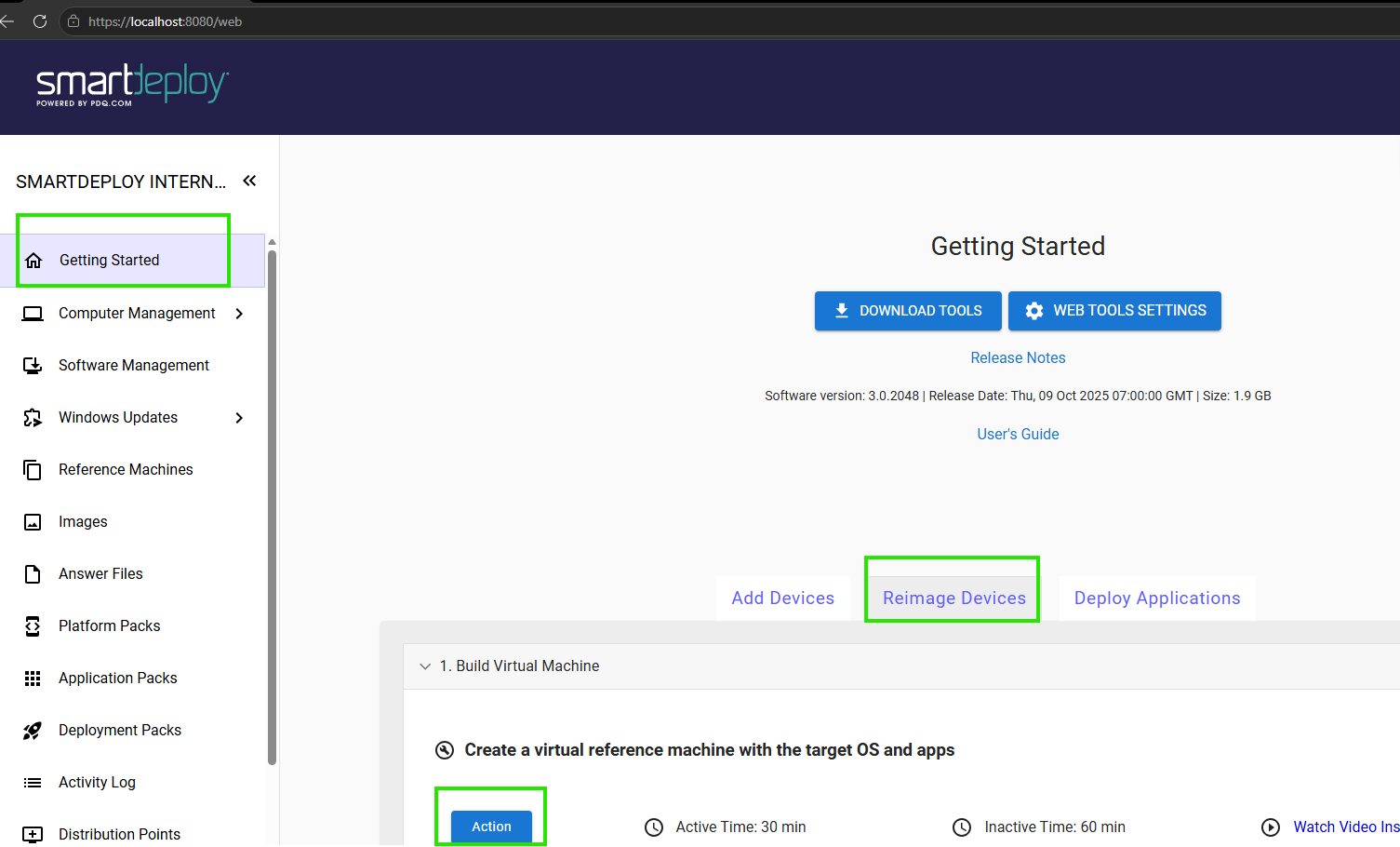Click the sidebar vertical scrollbar
The width and height of the screenshot is (1400, 847).
tap(272, 503)
